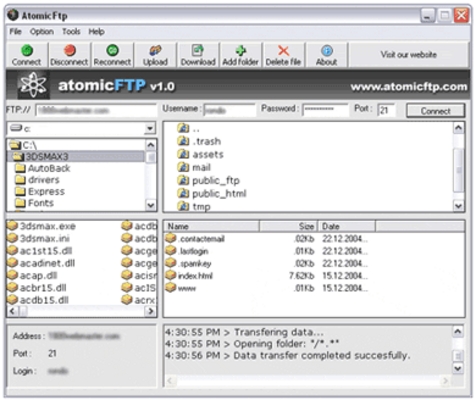This screenshot has width=476, height=400.
Task: Click the Download toolbar icon
Action: pos(198,50)
